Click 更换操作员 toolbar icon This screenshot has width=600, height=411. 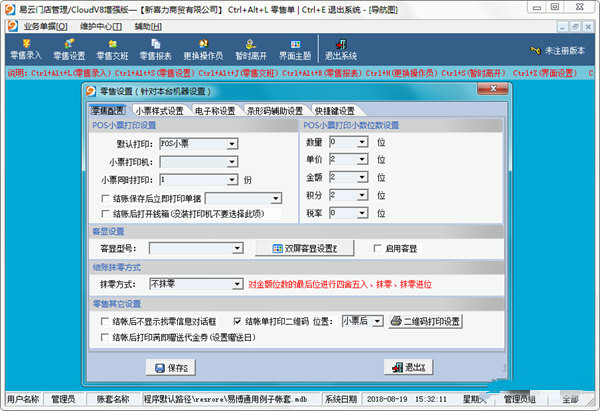[x=203, y=50]
